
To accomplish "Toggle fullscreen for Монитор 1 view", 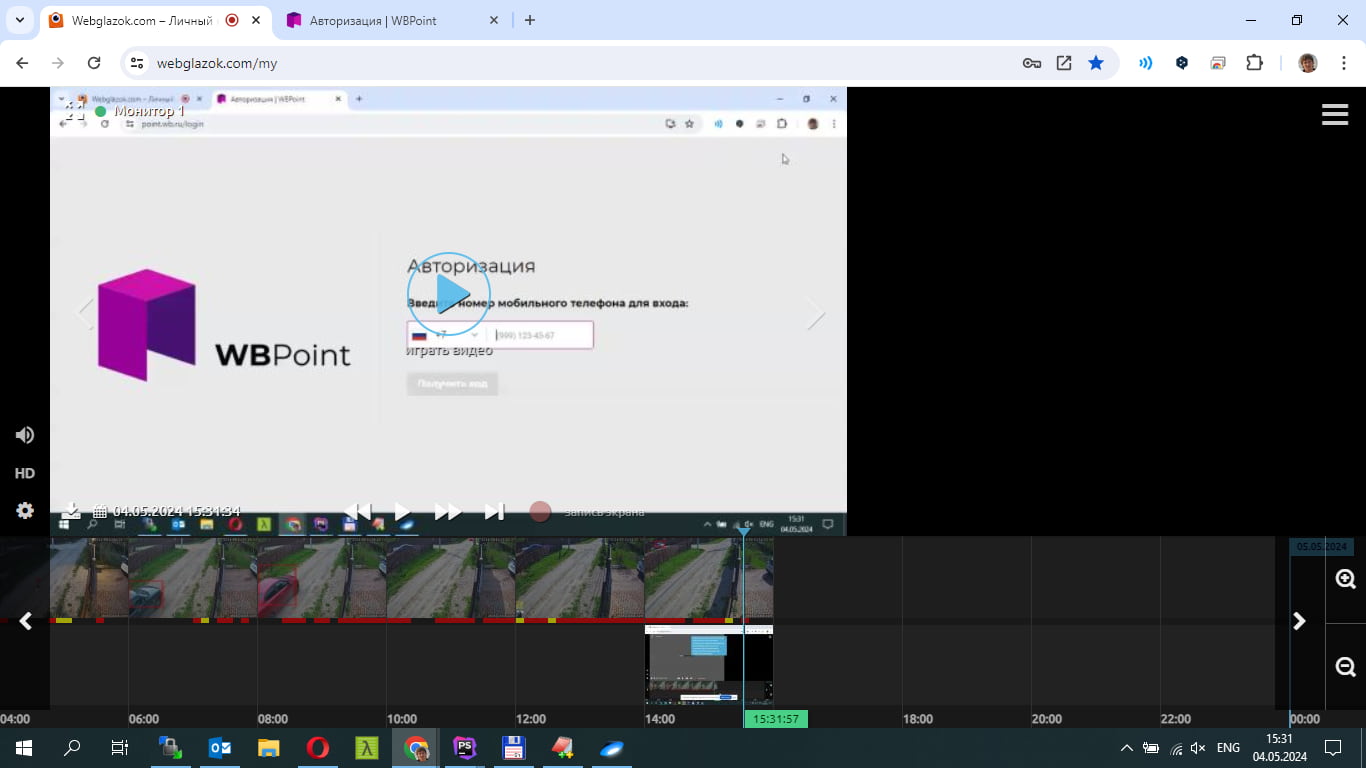I will 74,111.
